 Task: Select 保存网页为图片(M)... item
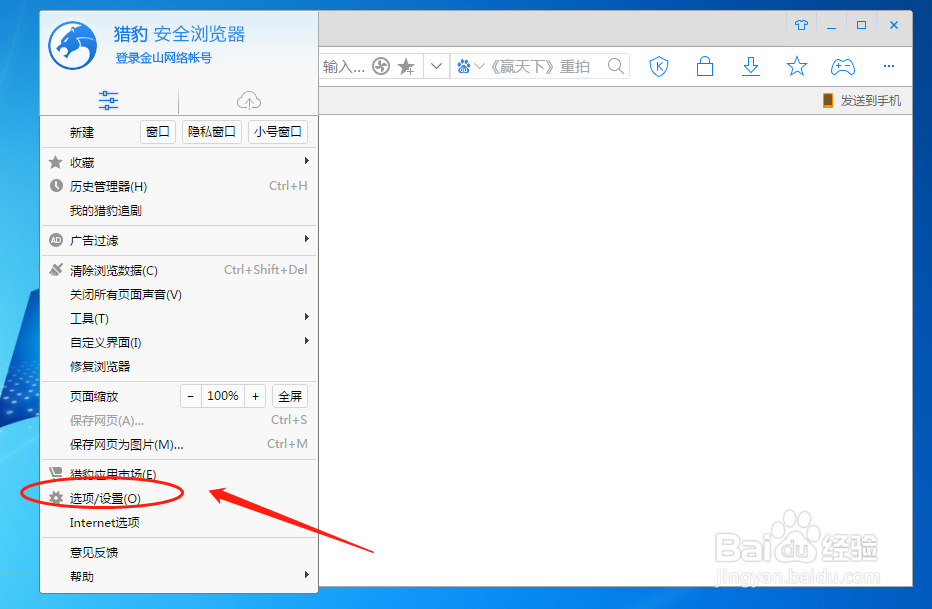pyautogui.click(x=178, y=444)
